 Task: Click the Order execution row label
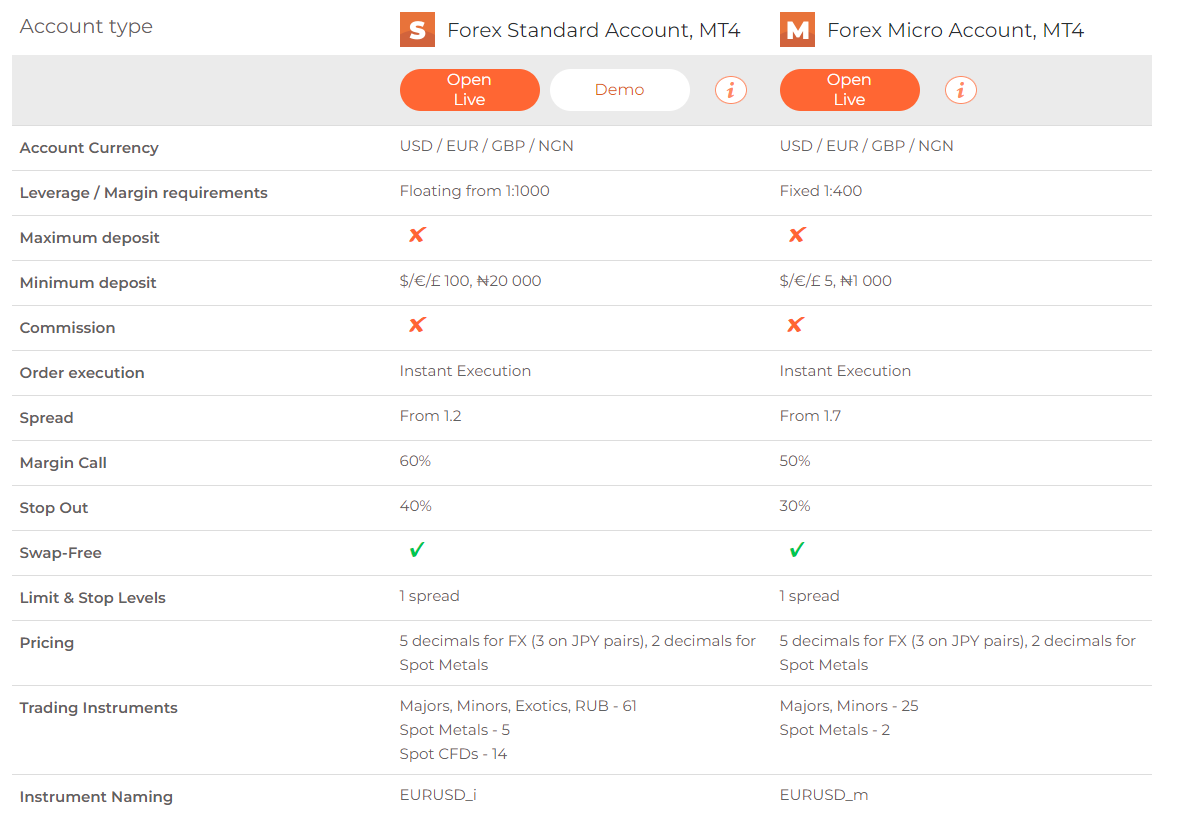tap(82, 372)
